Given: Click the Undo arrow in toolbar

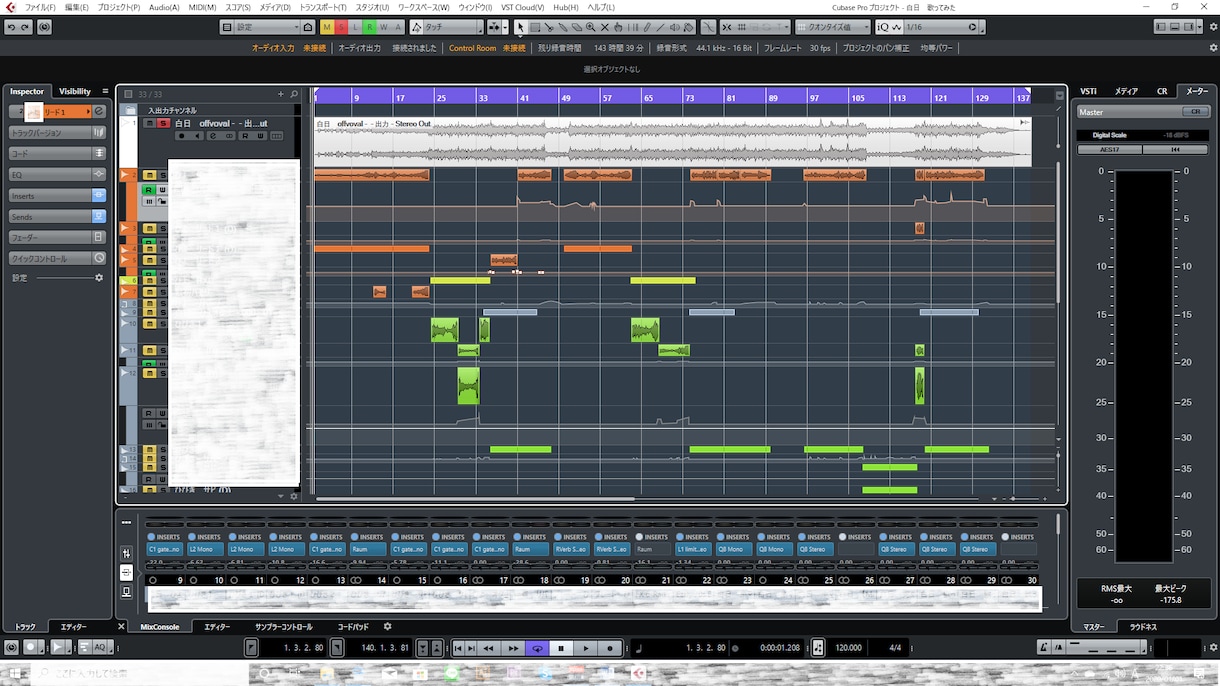Looking at the screenshot, I should (x=11, y=27).
